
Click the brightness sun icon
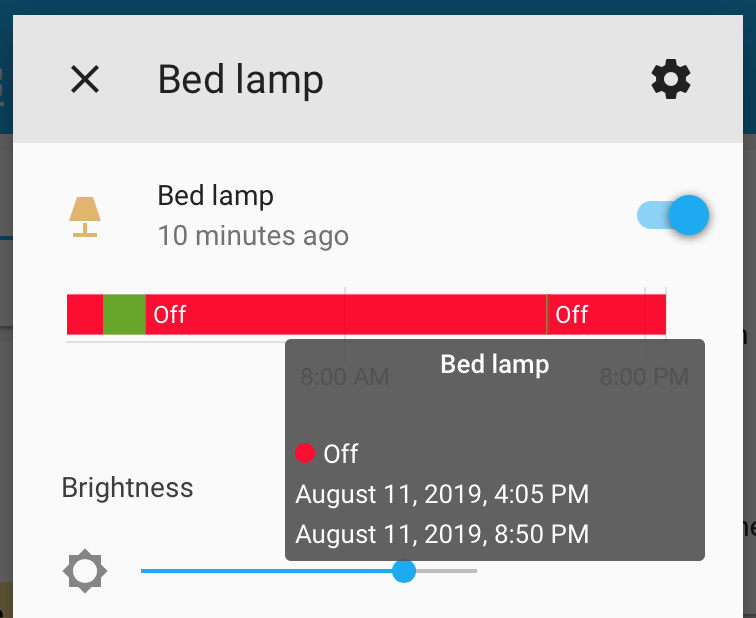coord(85,571)
